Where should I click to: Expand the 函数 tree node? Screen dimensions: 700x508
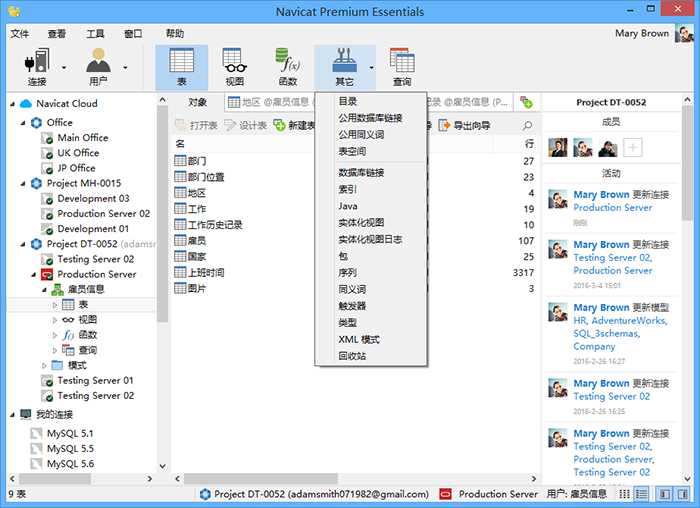(x=55, y=335)
